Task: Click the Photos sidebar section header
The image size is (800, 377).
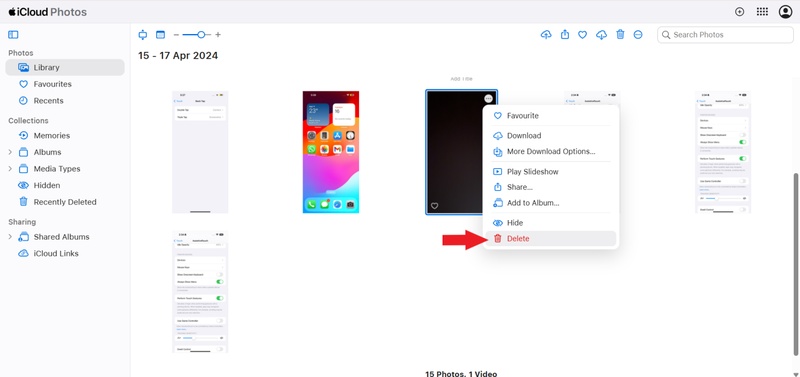Action: (21, 53)
